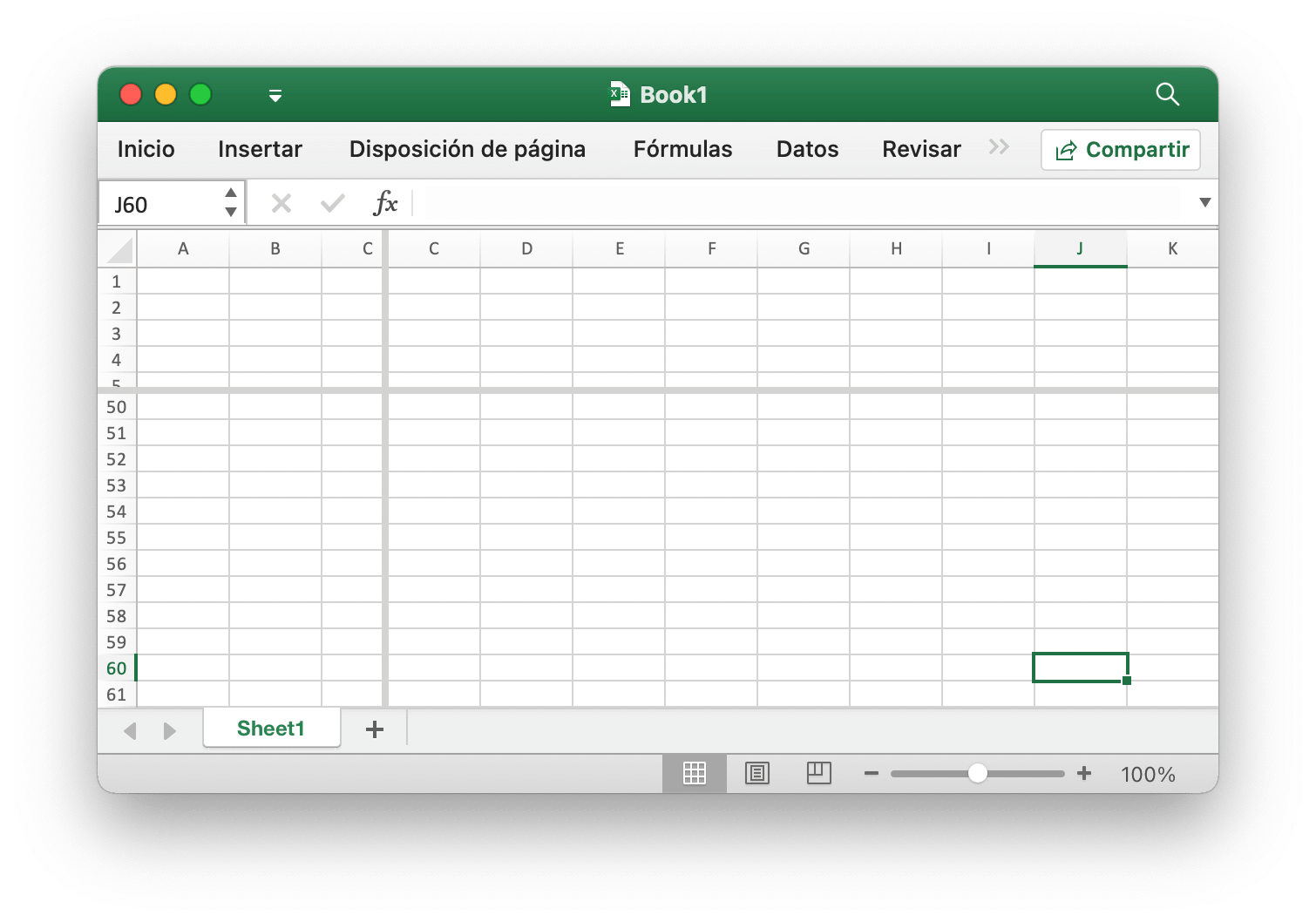The height and width of the screenshot is (922, 1316).
Task: Open the Fórmulas ribbon tab
Action: 682,149
